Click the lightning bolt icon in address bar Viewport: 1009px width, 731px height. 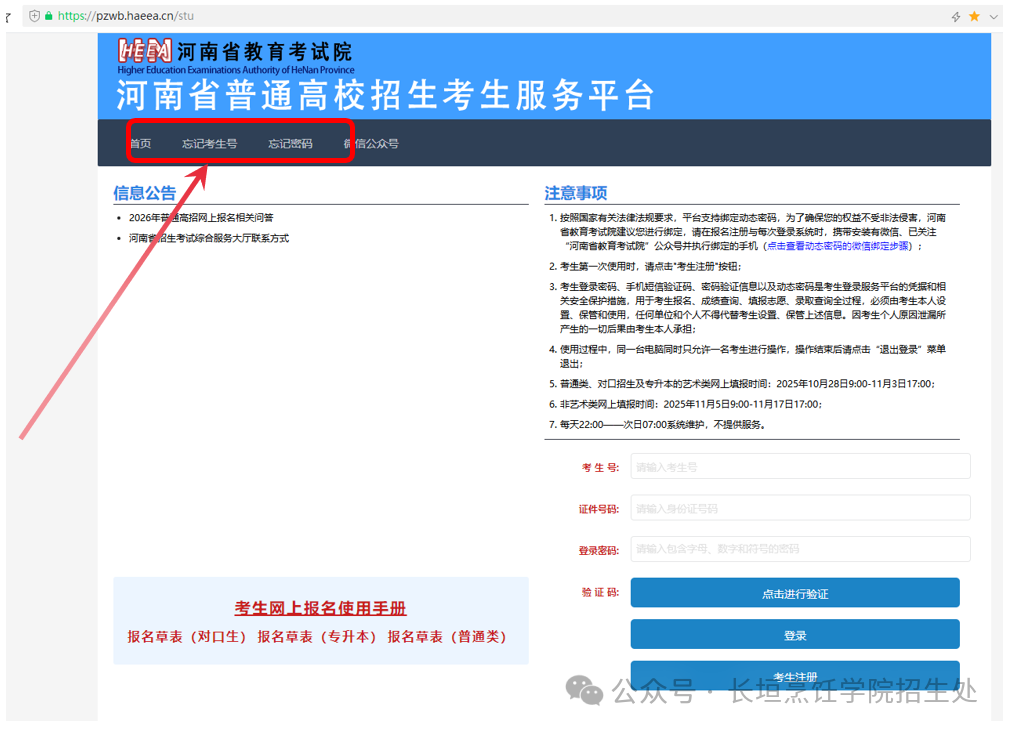coord(956,16)
